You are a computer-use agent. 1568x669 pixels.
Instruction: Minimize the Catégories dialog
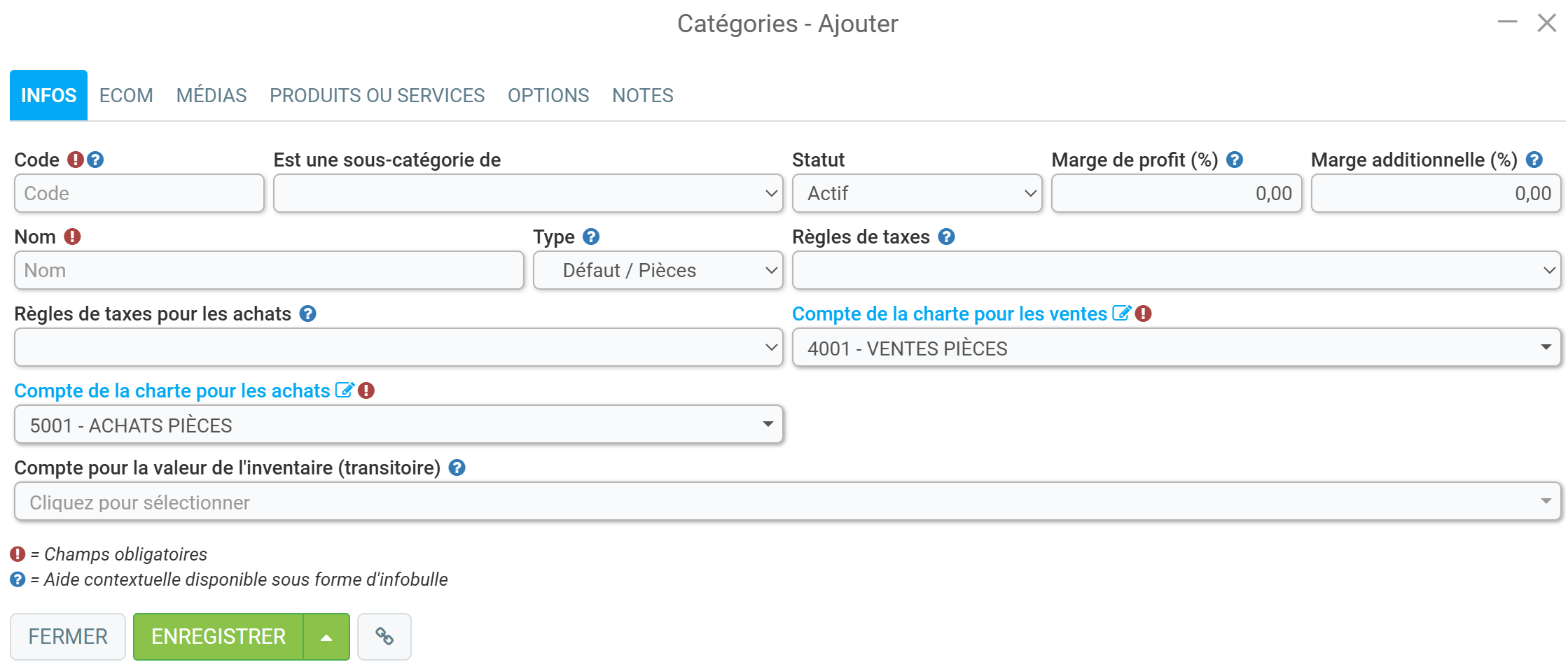tap(1507, 22)
